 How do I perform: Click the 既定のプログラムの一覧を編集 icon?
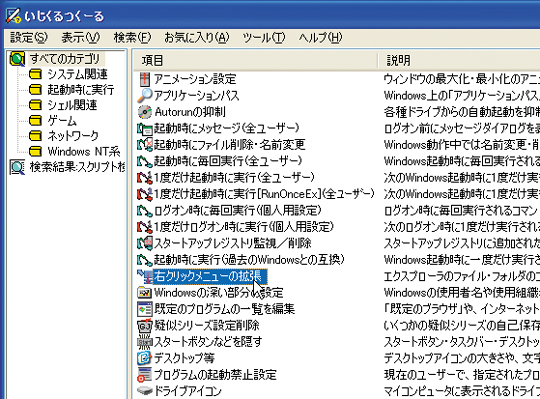pos(145,309)
